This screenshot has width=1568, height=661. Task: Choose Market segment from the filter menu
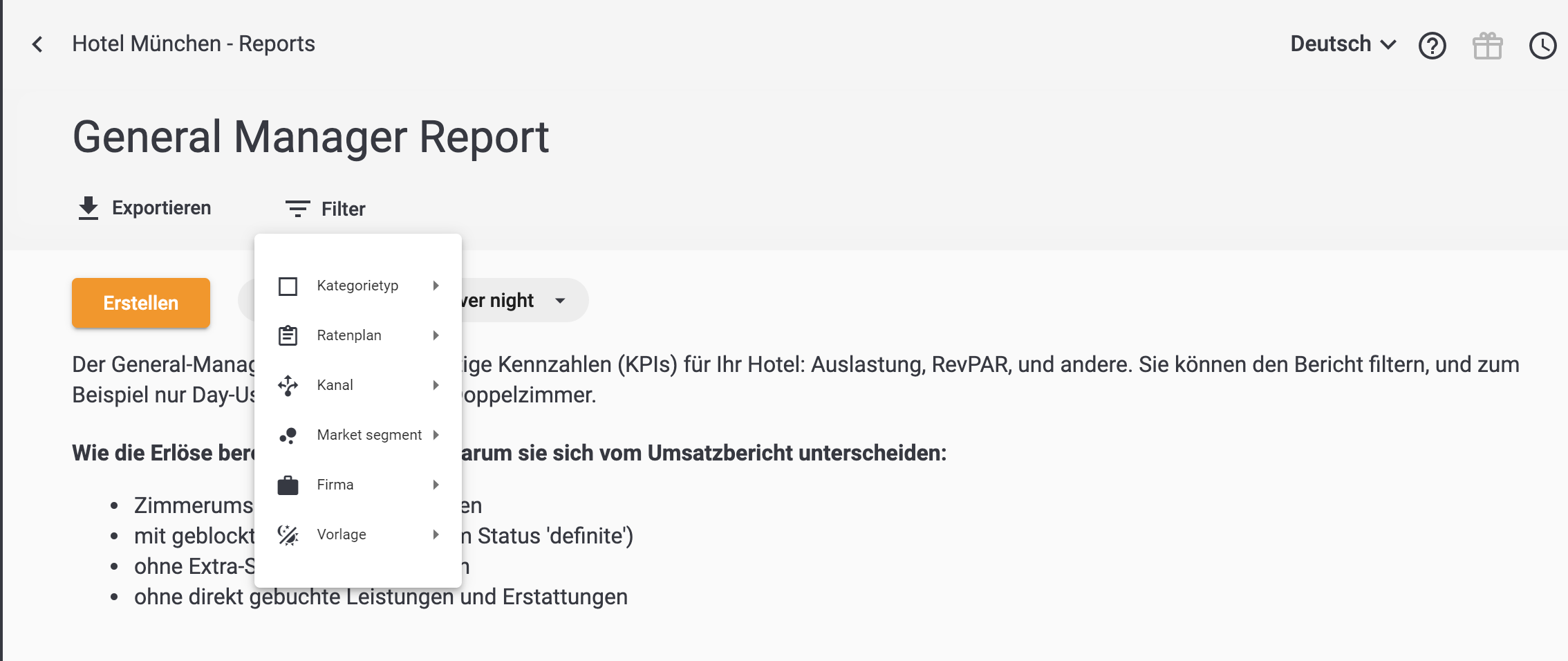369,435
